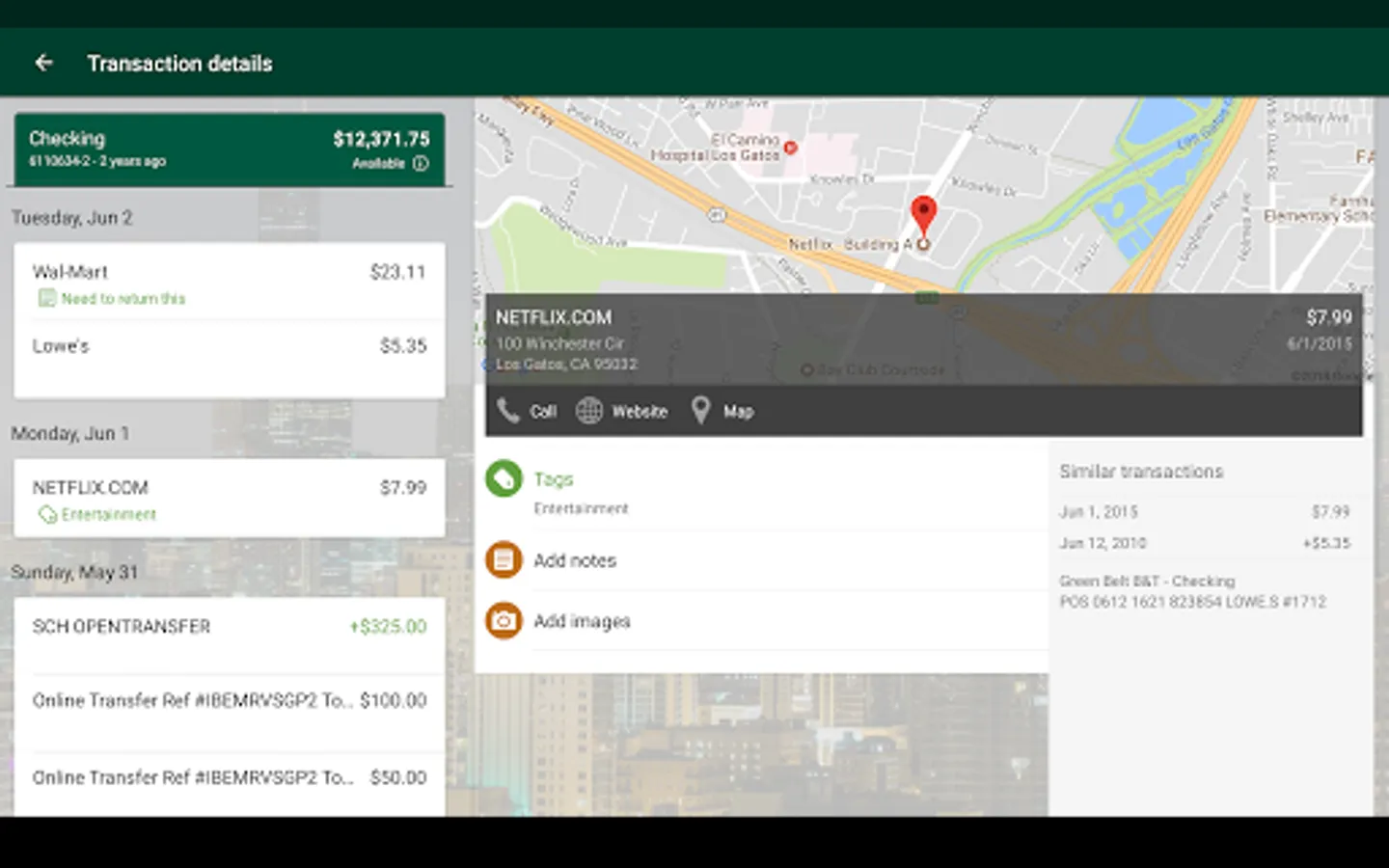
Task: Click the 'Netflix Building A' map label
Action: pyautogui.click(x=850, y=245)
